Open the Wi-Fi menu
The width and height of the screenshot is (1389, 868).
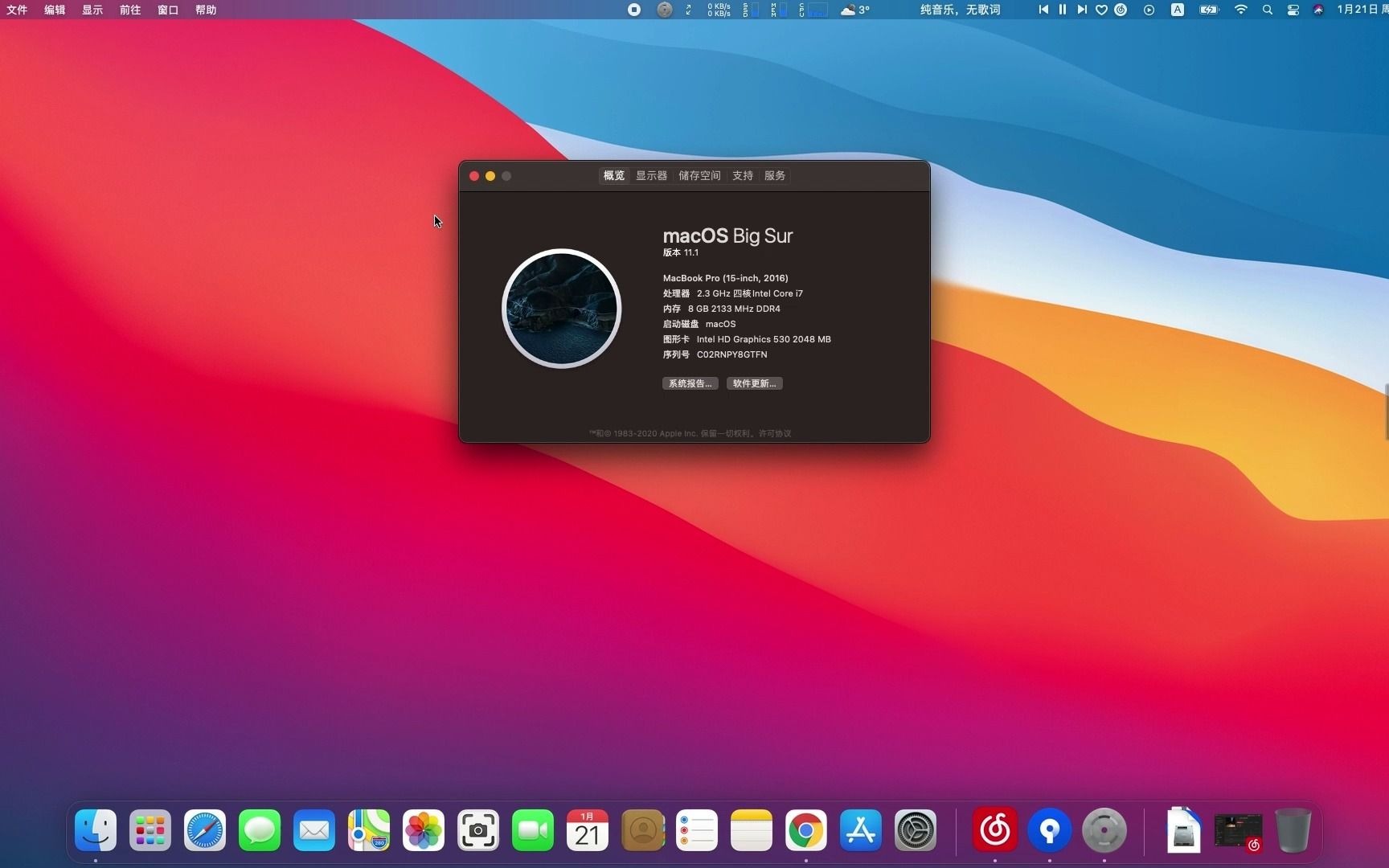[1241, 10]
